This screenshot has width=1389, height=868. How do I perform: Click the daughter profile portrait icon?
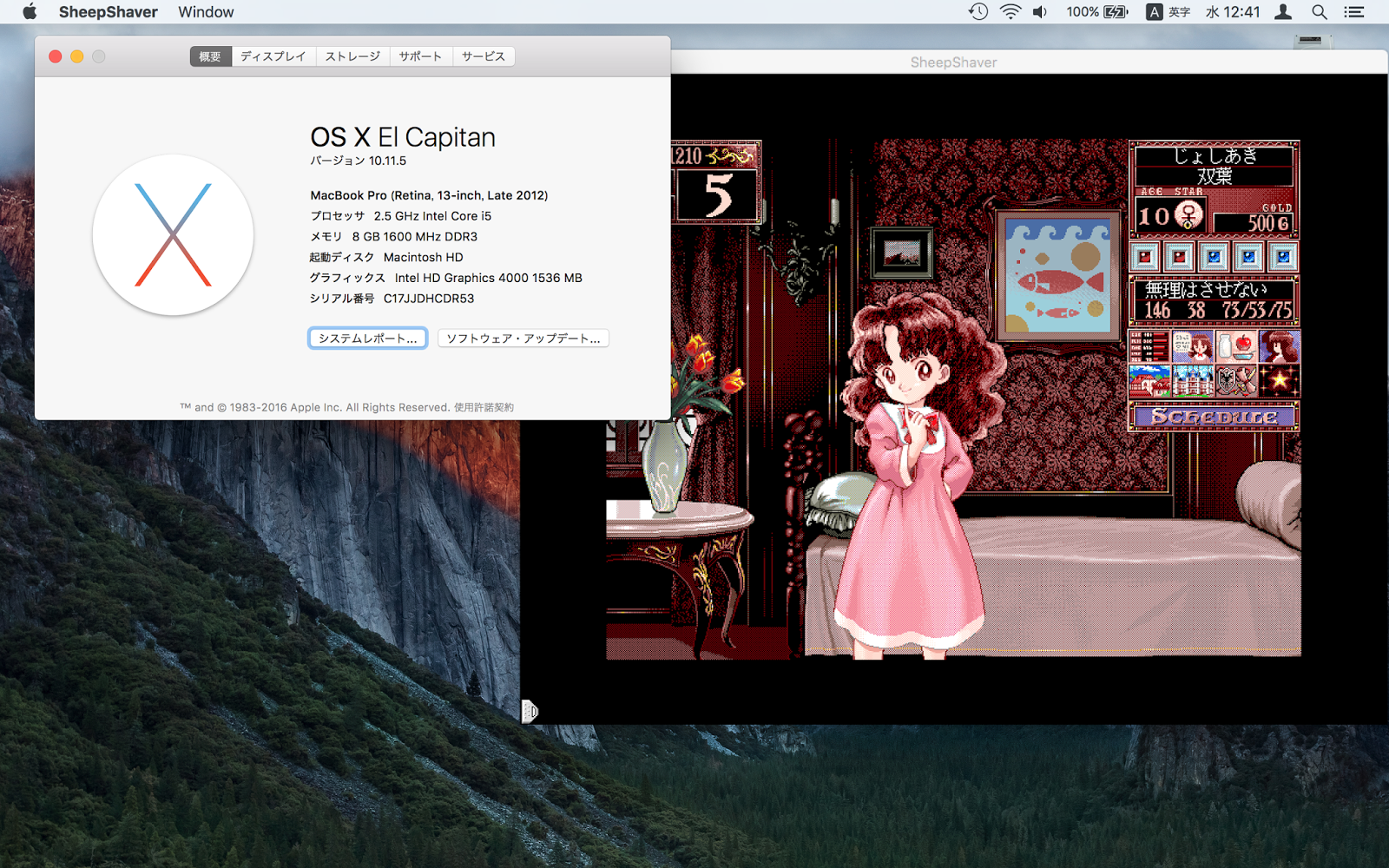pos(1280,346)
